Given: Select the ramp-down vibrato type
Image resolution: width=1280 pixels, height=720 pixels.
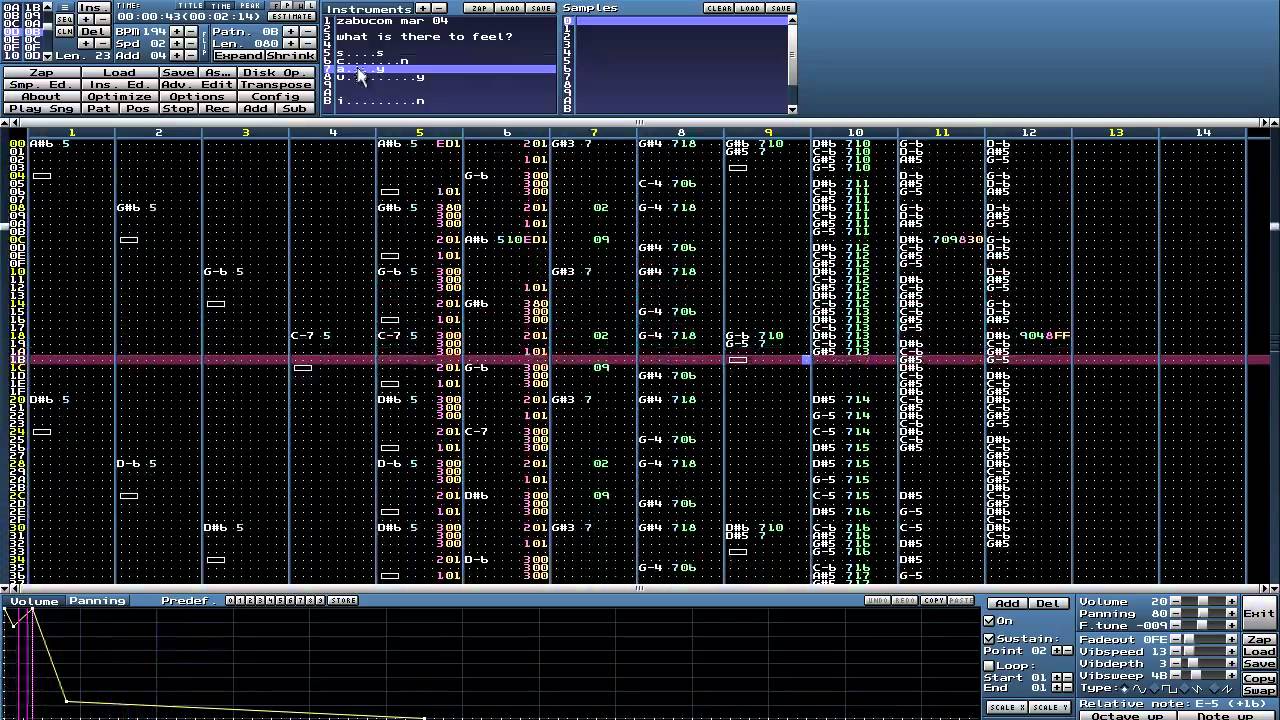Looking at the screenshot, I should point(1192,689).
